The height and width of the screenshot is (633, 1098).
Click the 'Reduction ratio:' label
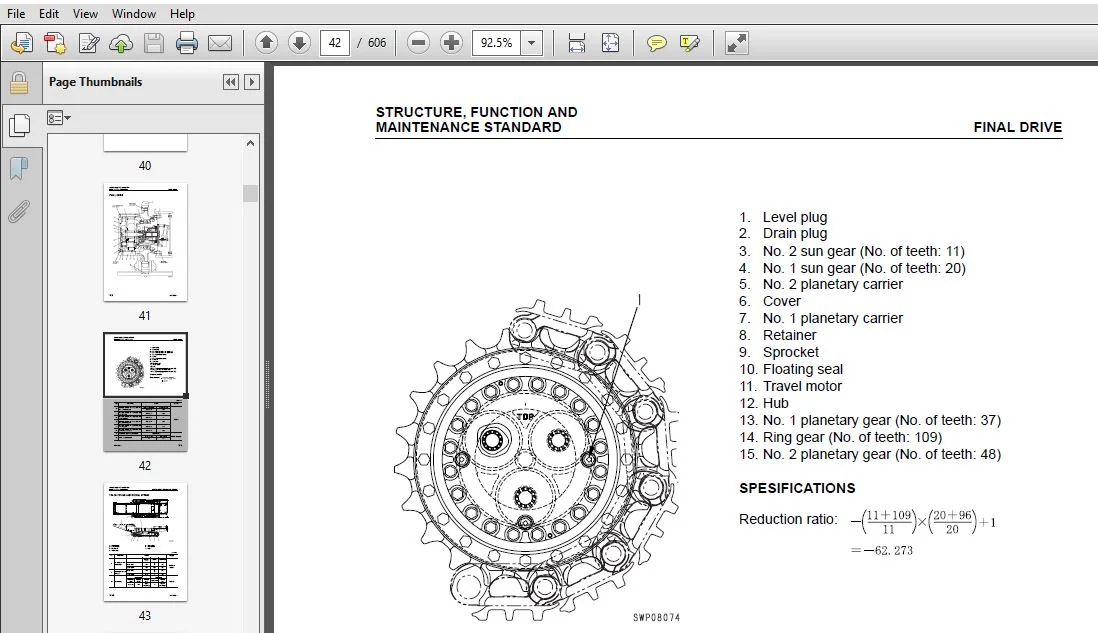tap(788, 519)
